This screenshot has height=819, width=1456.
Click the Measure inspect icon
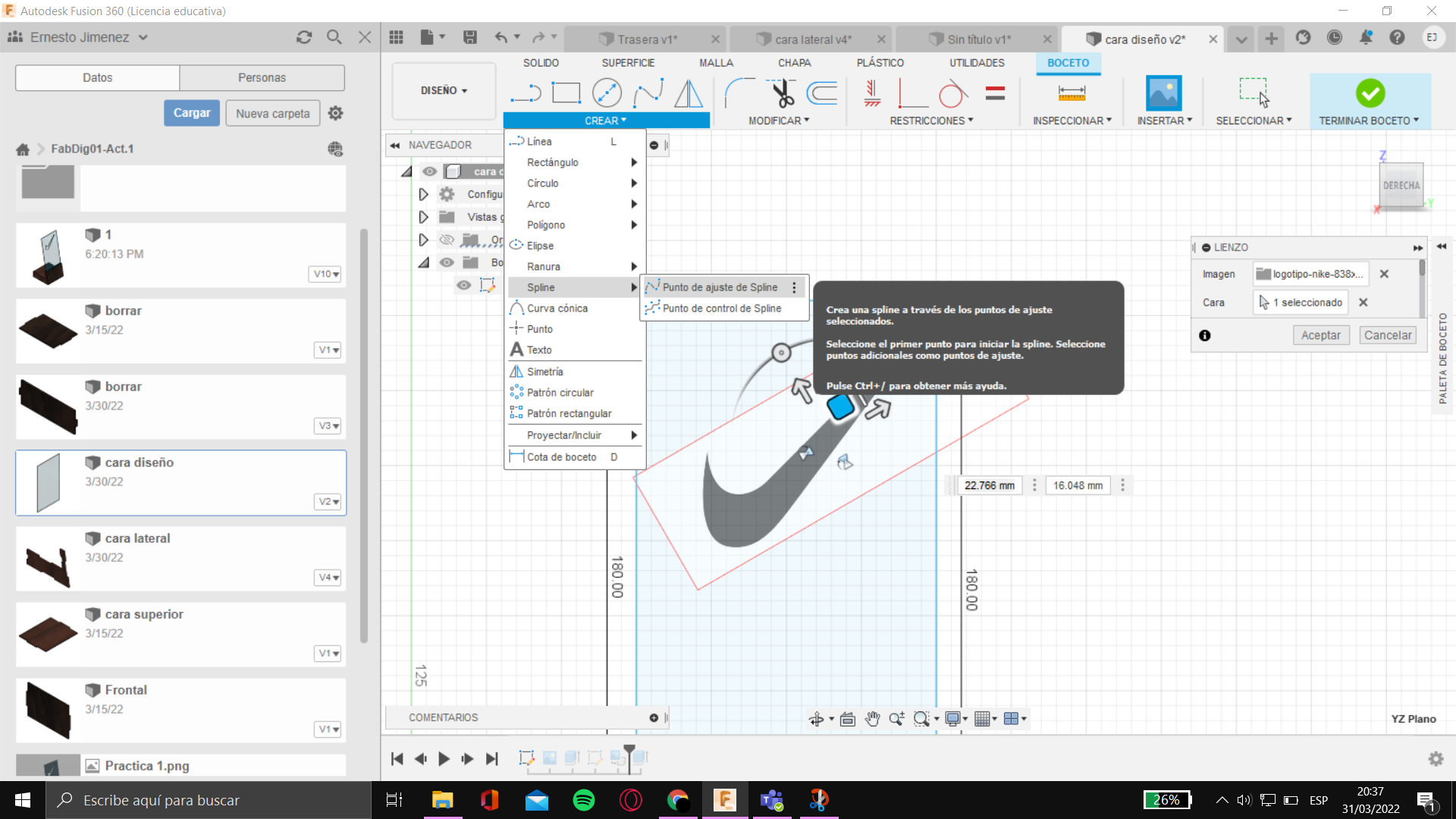click(1072, 93)
